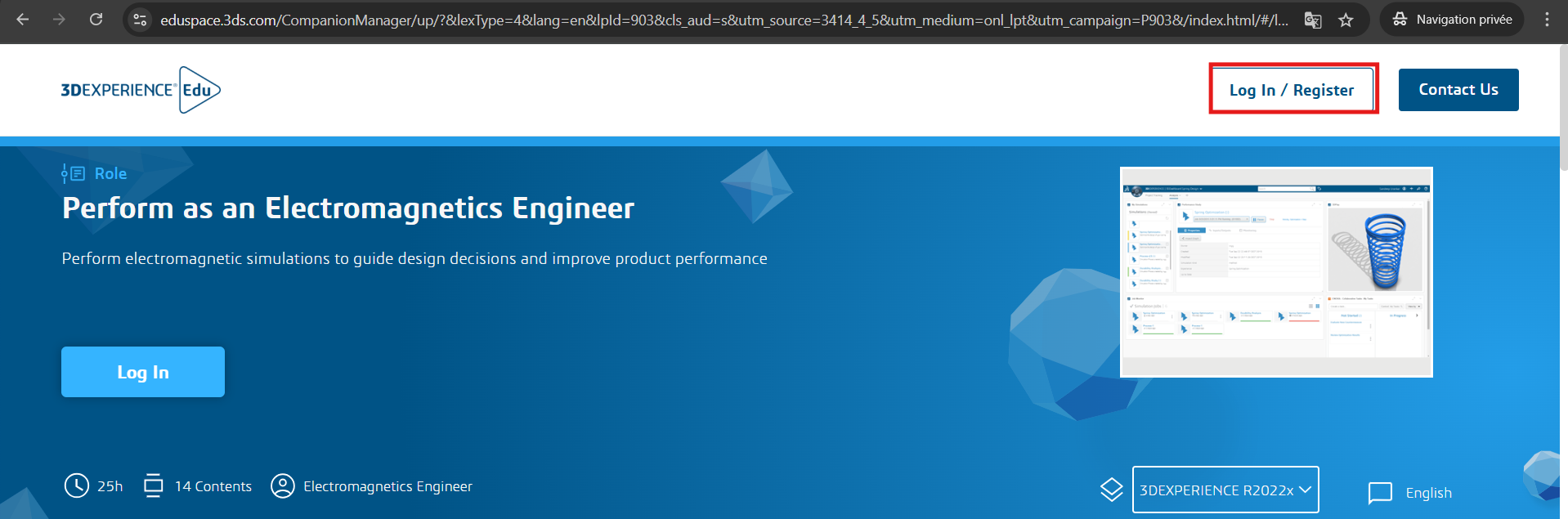Reload the current page
The width and height of the screenshot is (1568, 519).
click(96, 20)
